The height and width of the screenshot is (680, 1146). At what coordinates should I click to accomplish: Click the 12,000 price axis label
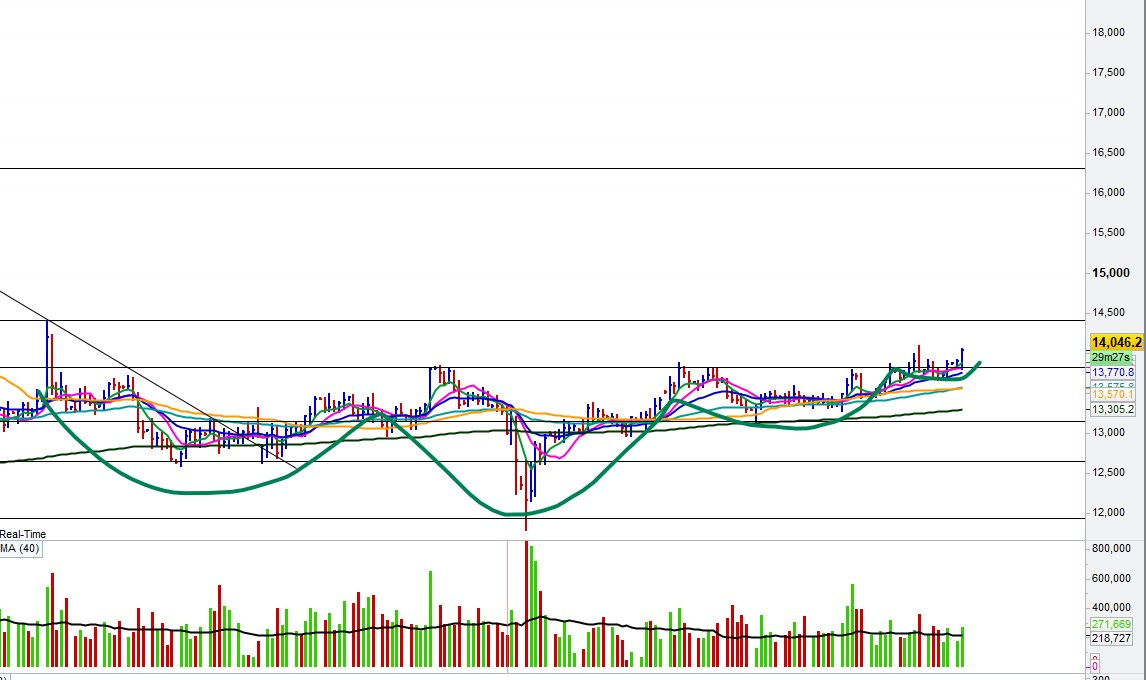pyautogui.click(x=1109, y=513)
